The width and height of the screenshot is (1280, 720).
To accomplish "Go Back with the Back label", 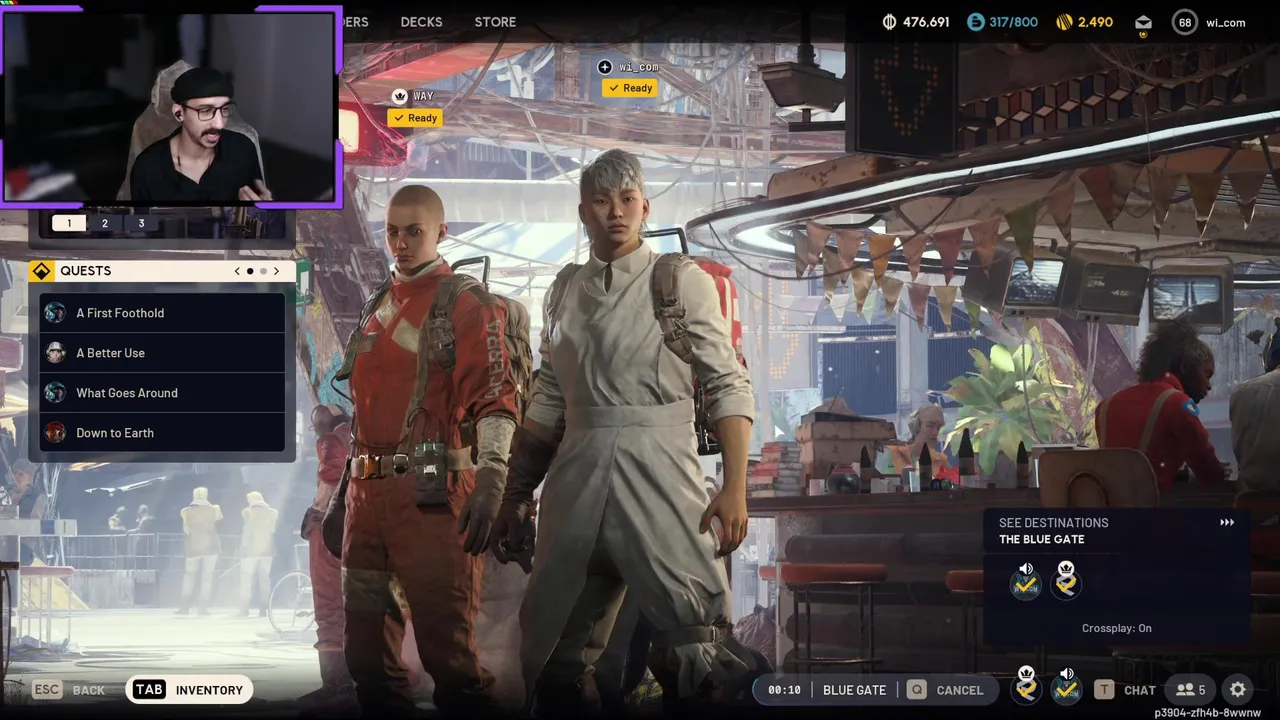I will [89, 690].
